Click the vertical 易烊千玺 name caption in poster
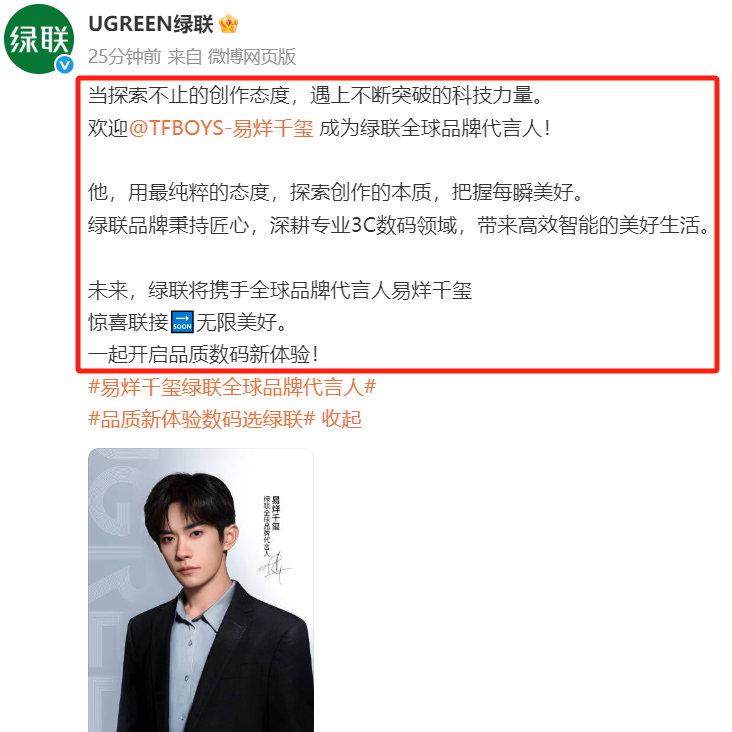This screenshot has width=732, height=732. [x=276, y=513]
